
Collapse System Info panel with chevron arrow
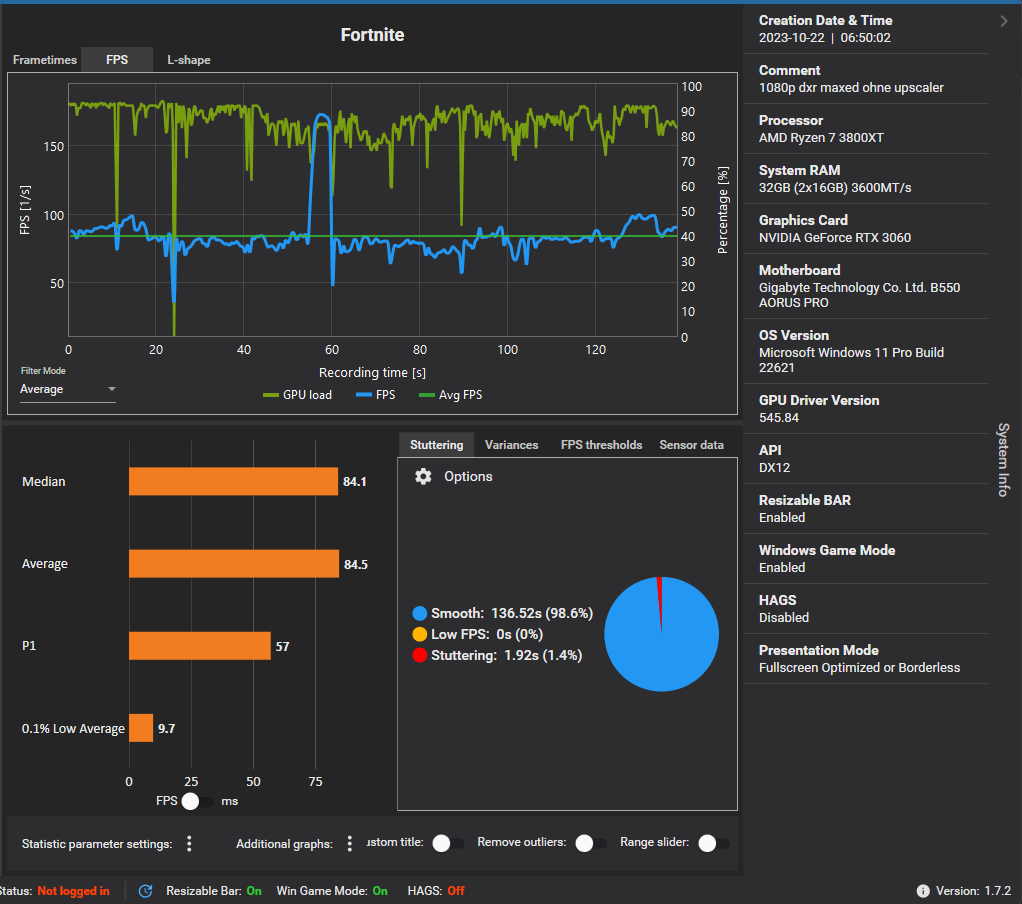pos(1004,21)
